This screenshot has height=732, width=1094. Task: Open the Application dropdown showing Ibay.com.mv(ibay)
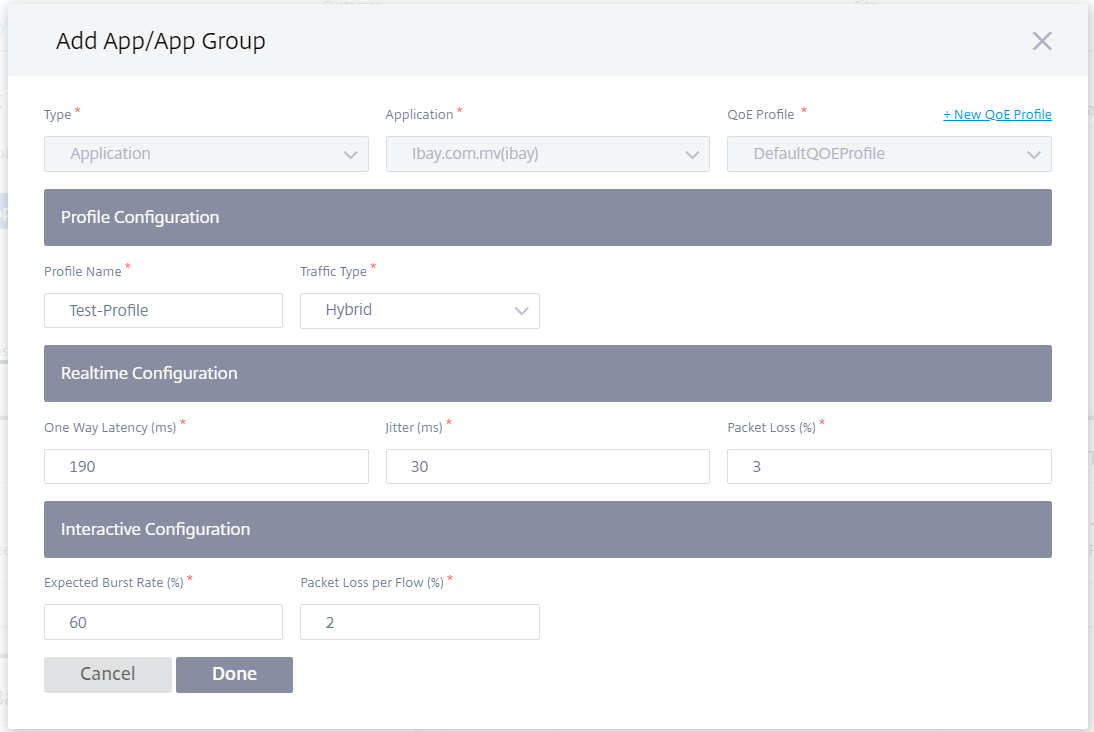[548, 154]
